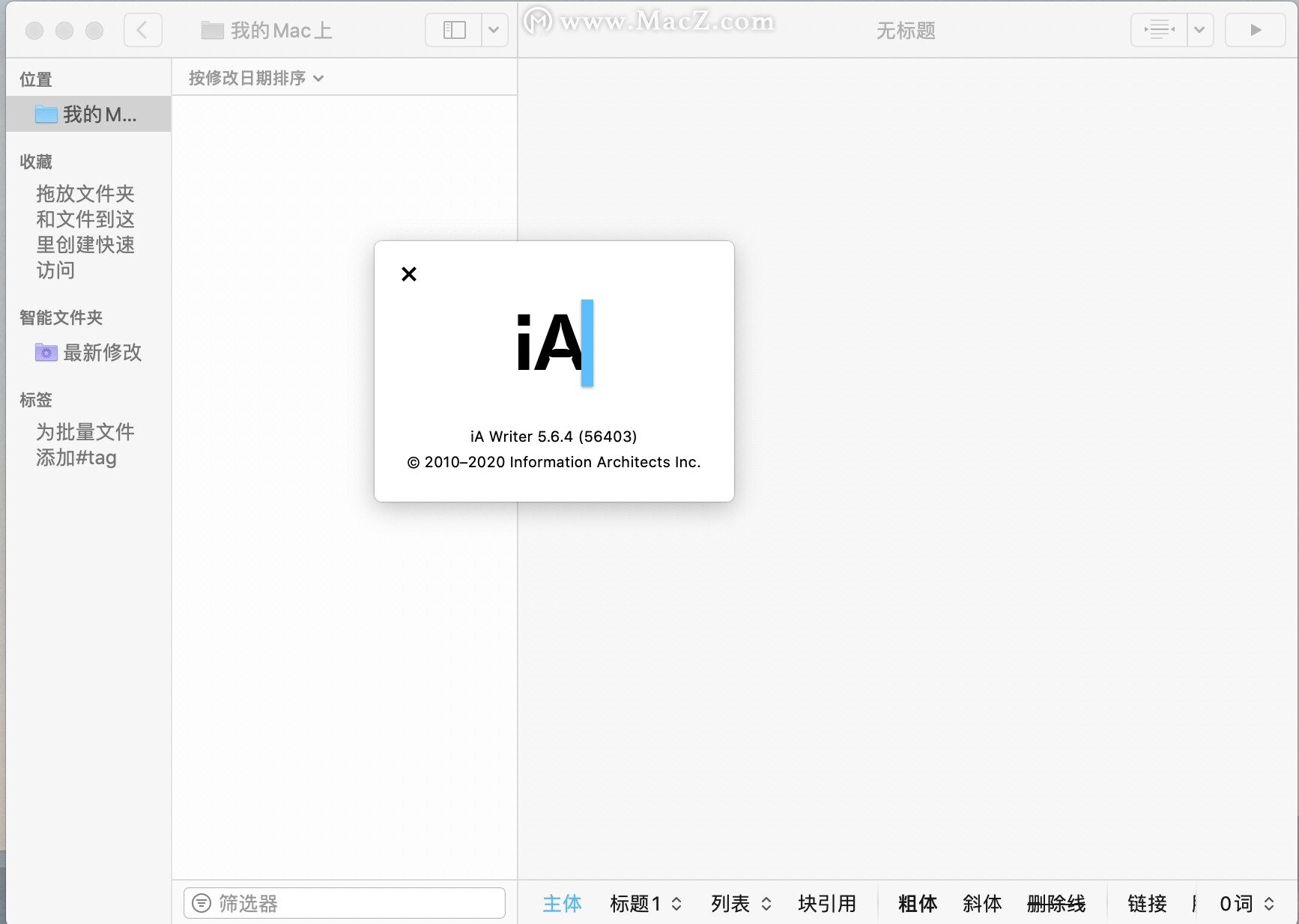Image resolution: width=1299 pixels, height=924 pixels.
Task: Click the folder icon beside 我的Mac上
Action: (x=213, y=31)
